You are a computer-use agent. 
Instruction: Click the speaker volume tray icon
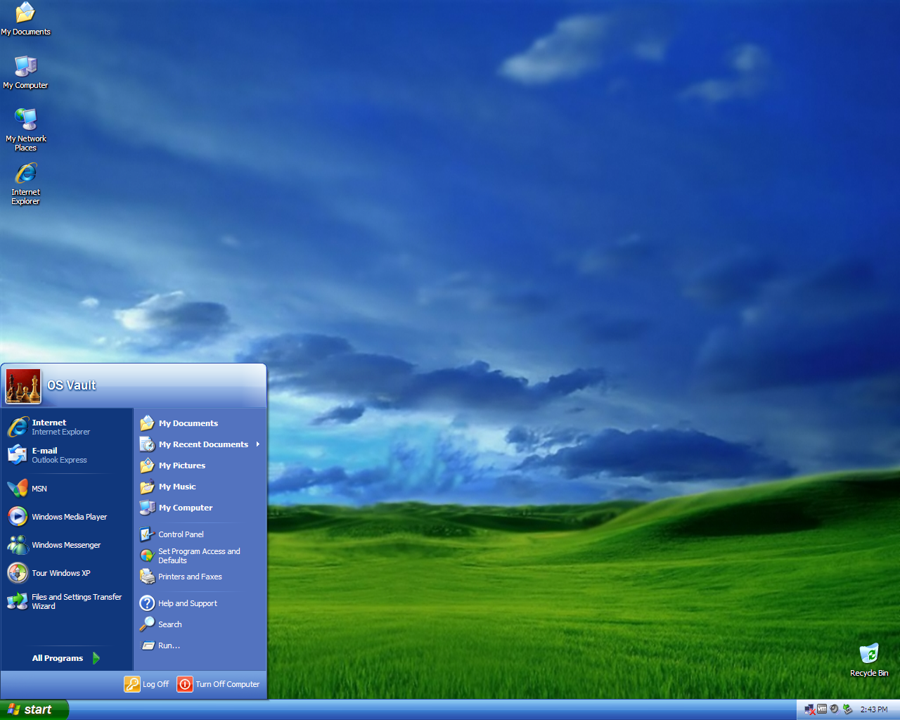point(834,709)
